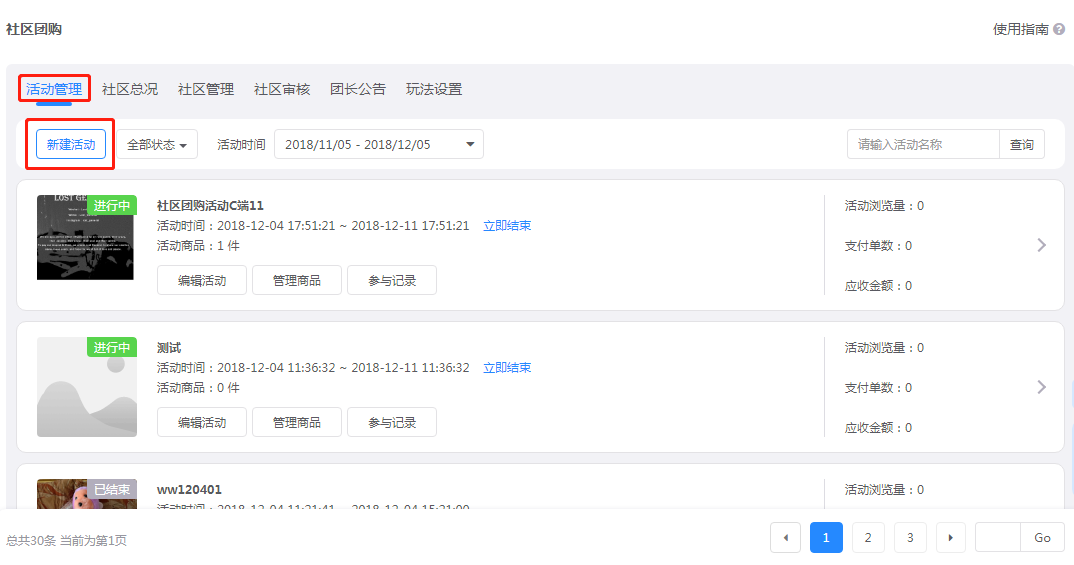End 社区团购活动C端11 via 立即结束 link
Viewport: 1074px width, 565px height.
507,226
